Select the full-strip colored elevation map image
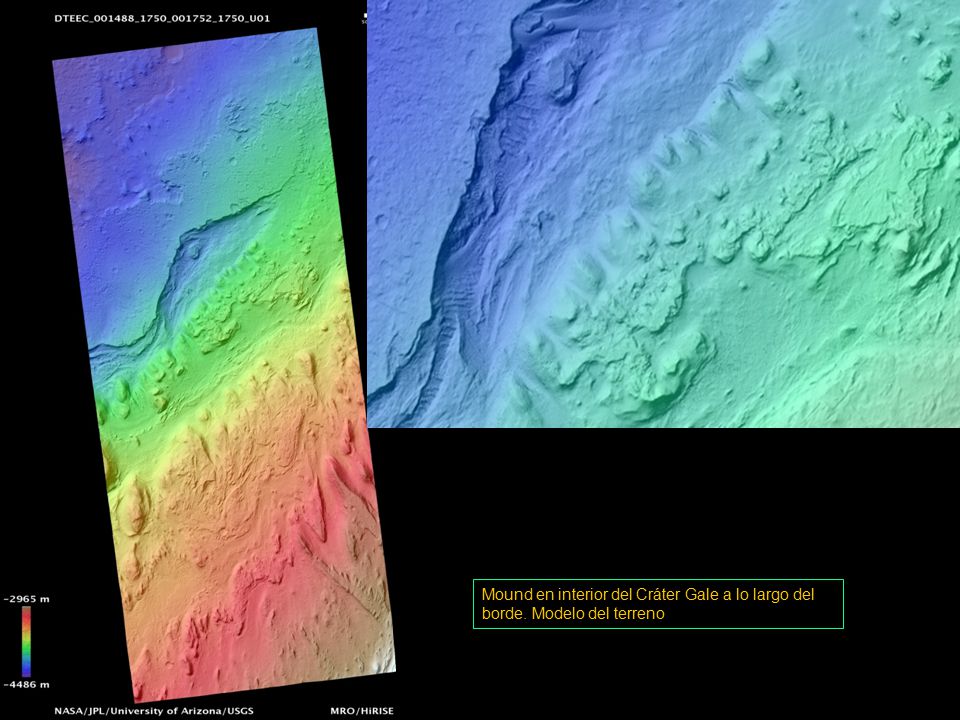The image size is (960, 720). (x=224, y=365)
